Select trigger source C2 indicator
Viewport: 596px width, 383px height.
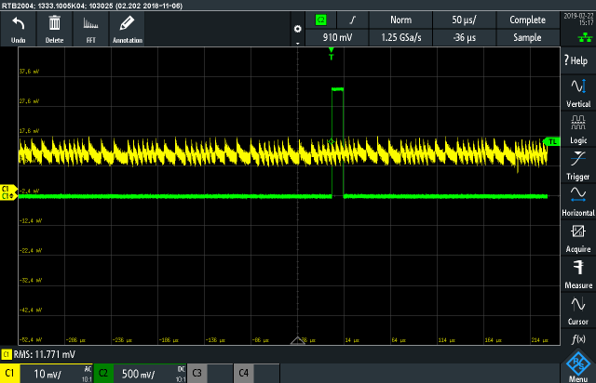(x=321, y=20)
